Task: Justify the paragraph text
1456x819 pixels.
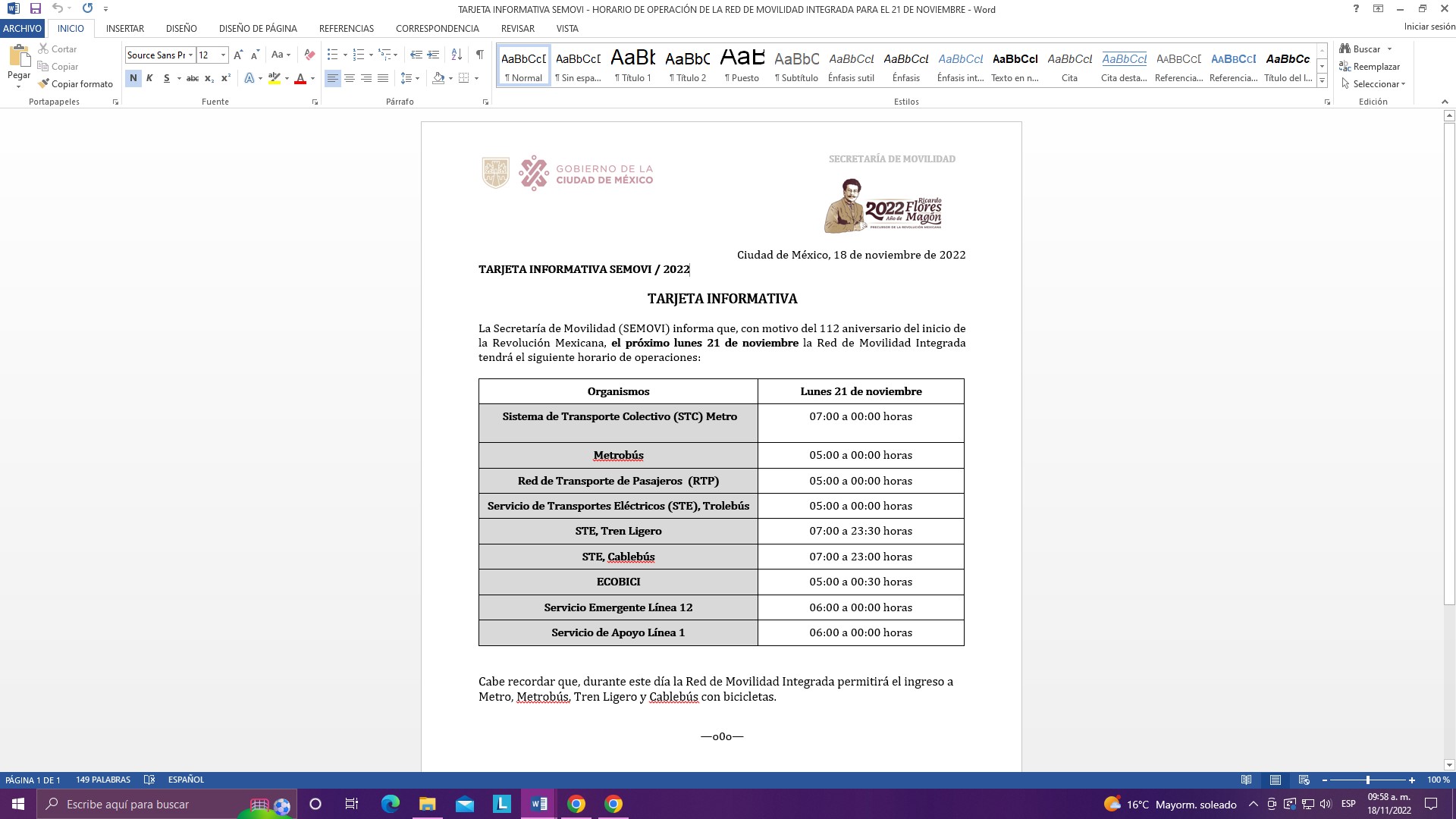Action: [383, 78]
